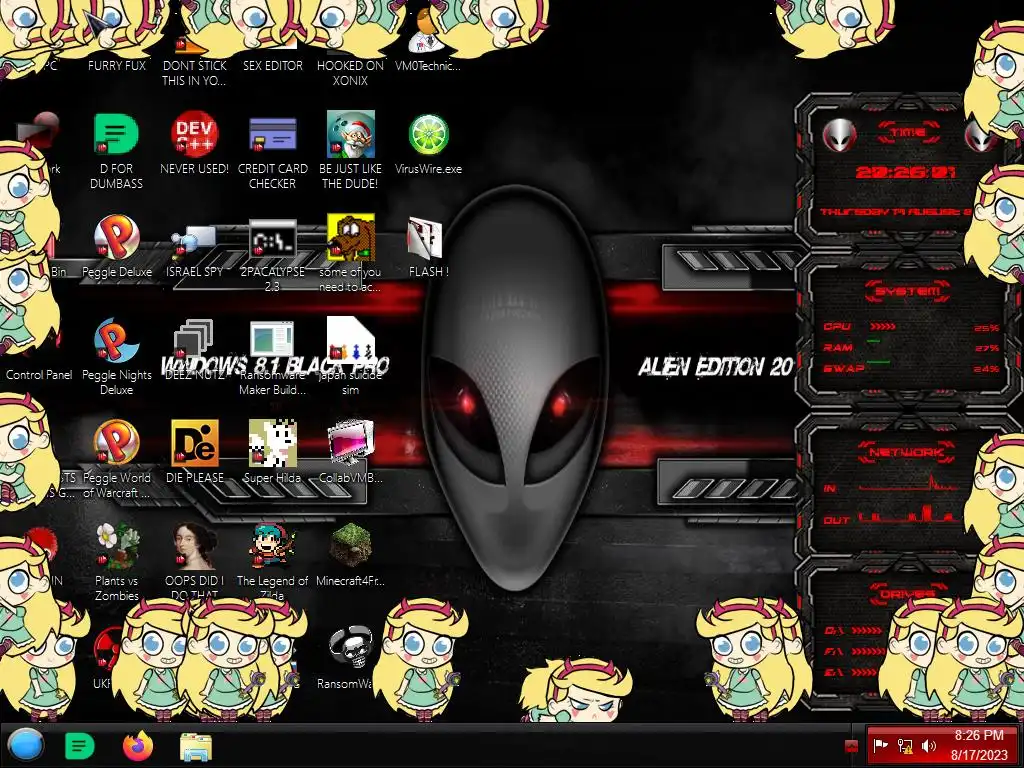Launch the Dev-C++ icon labeled NEVER USED!
The height and width of the screenshot is (768, 1024).
[195, 135]
